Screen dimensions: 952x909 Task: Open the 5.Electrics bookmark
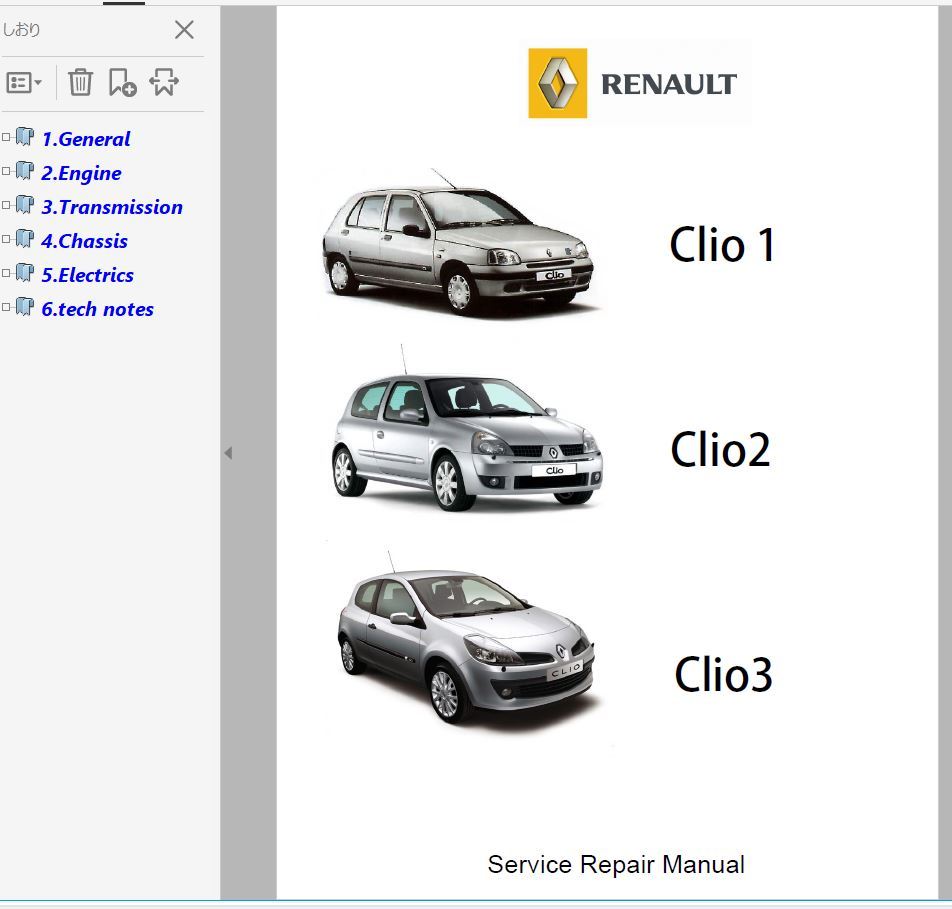click(x=87, y=275)
